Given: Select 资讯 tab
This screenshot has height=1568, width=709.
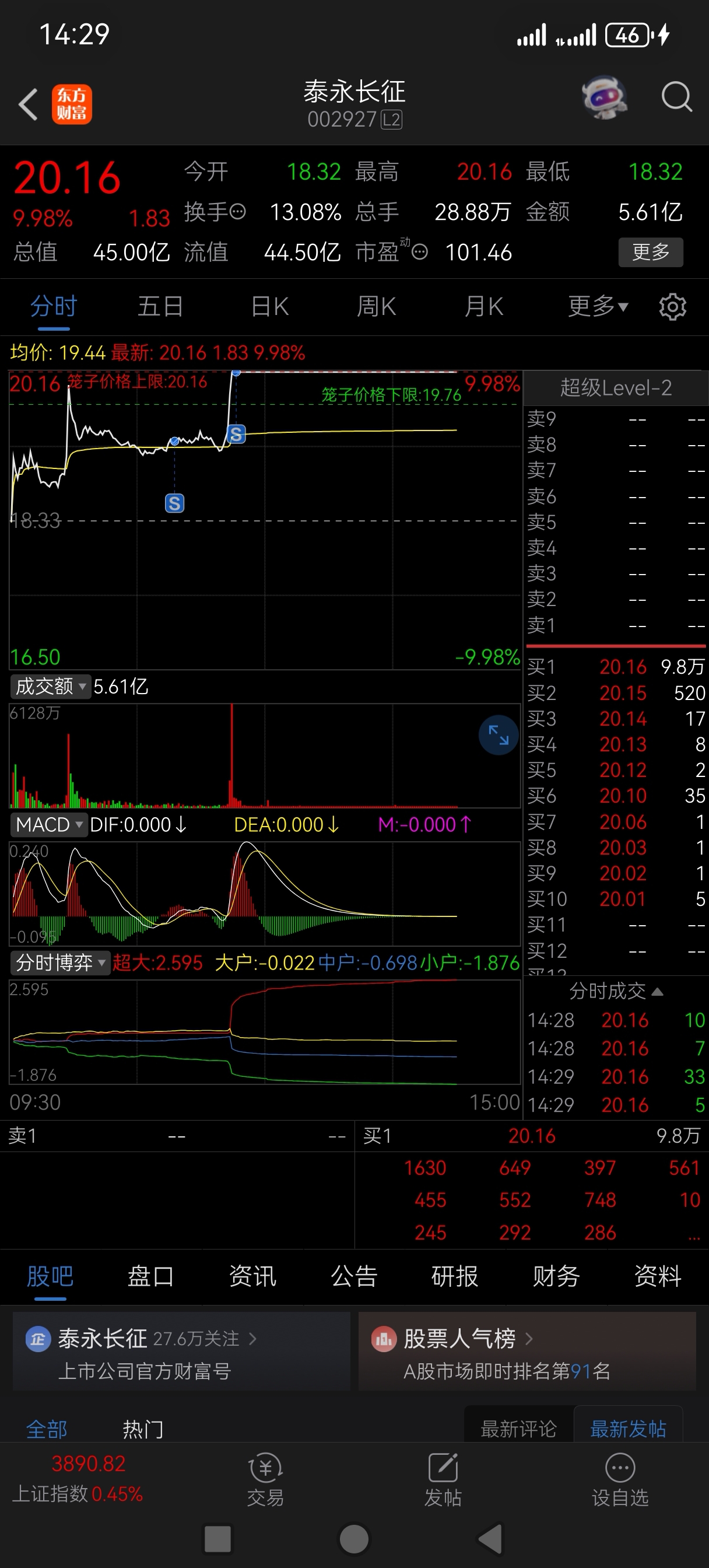Looking at the screenshot, I should 252,1276.
